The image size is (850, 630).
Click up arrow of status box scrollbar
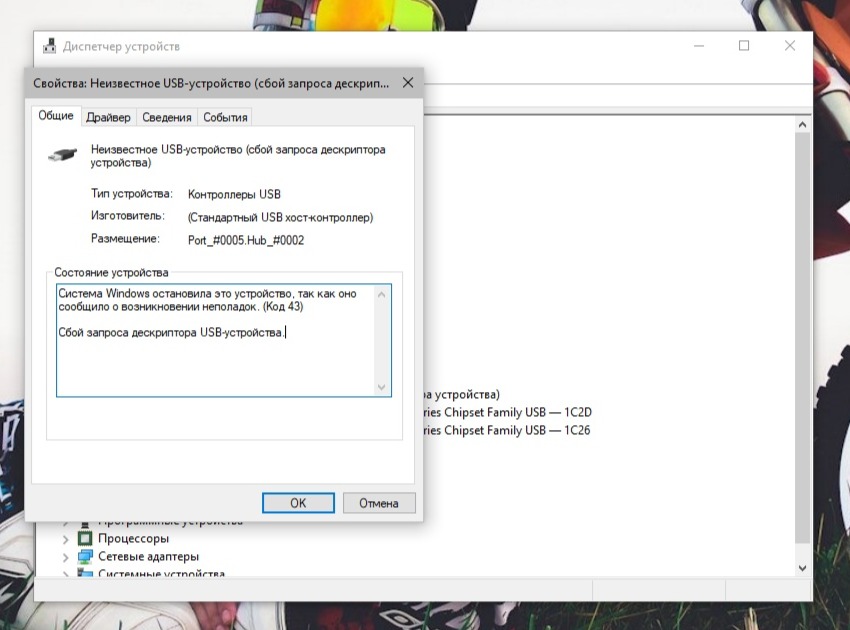[382, 294]
